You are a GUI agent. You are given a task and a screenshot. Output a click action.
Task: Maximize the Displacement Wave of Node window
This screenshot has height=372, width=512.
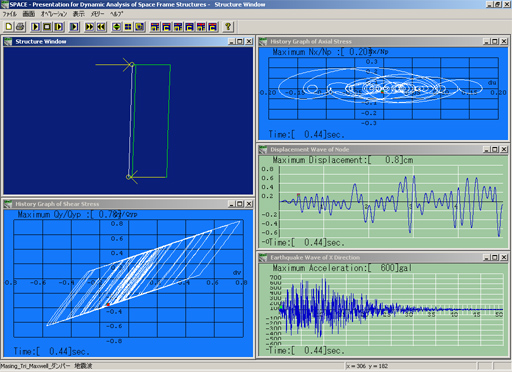click(495, 150)
